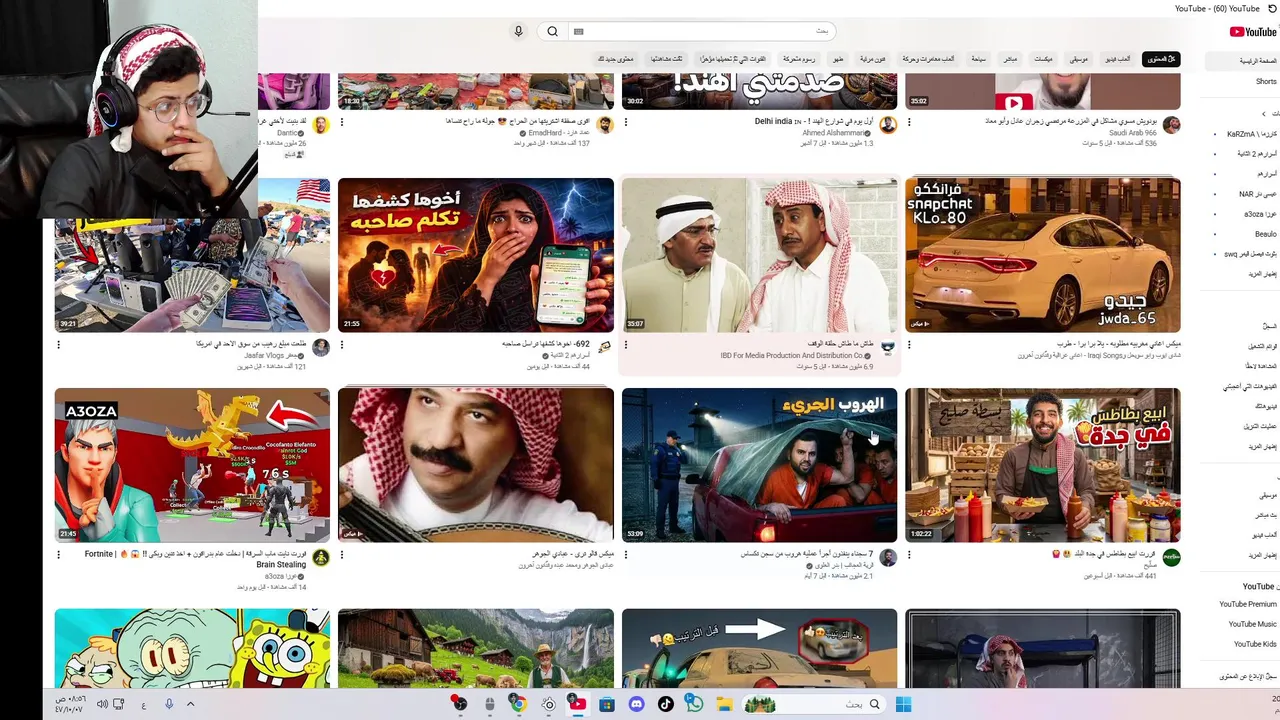The width and height of the screenshot is (1280, 720).
Task: Play the A3OZA Fortnite Brain Stealing thumbnail
Action: click(x=192, y=465)
